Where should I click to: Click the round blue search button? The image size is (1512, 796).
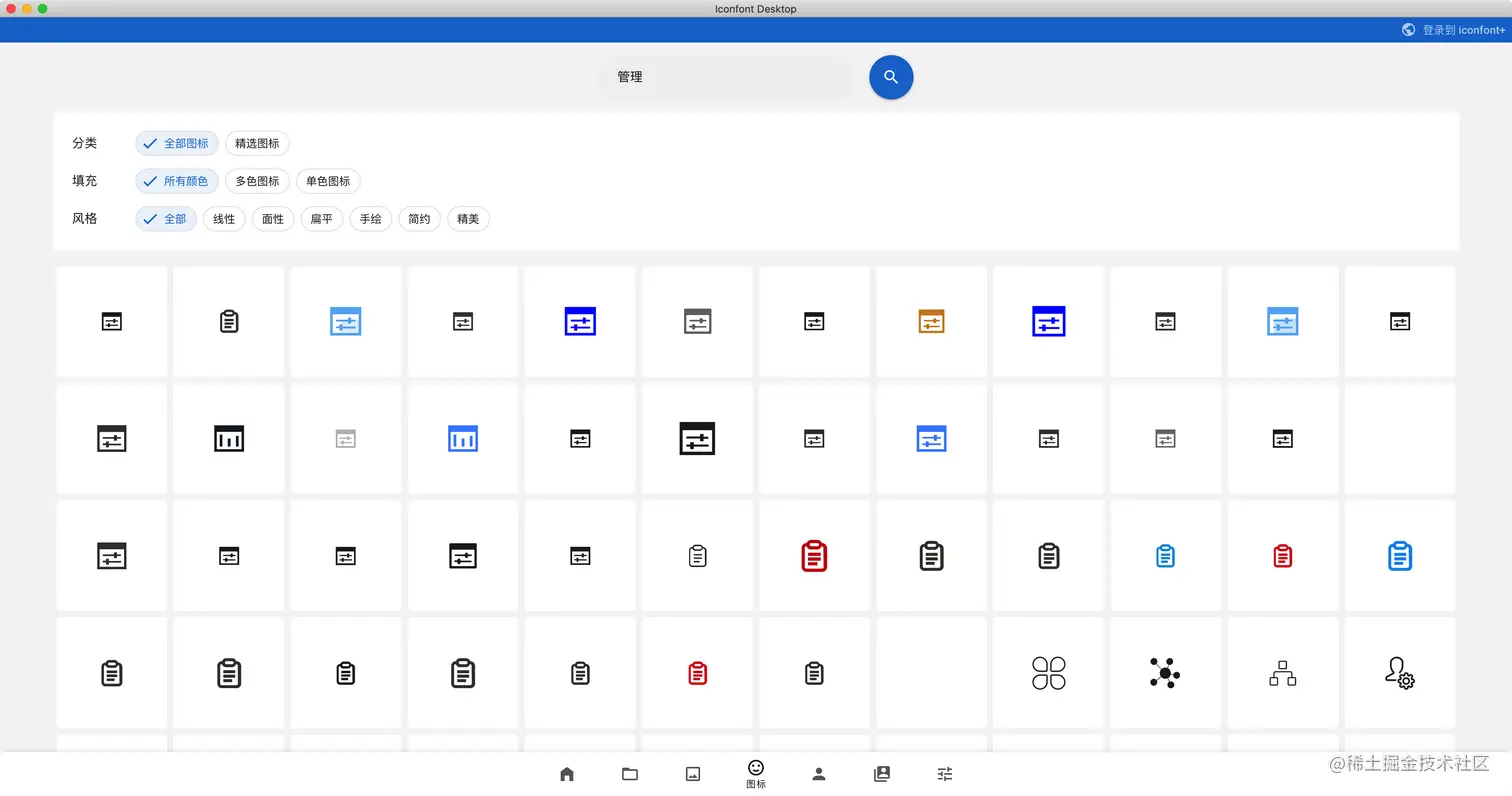[891, 77]
